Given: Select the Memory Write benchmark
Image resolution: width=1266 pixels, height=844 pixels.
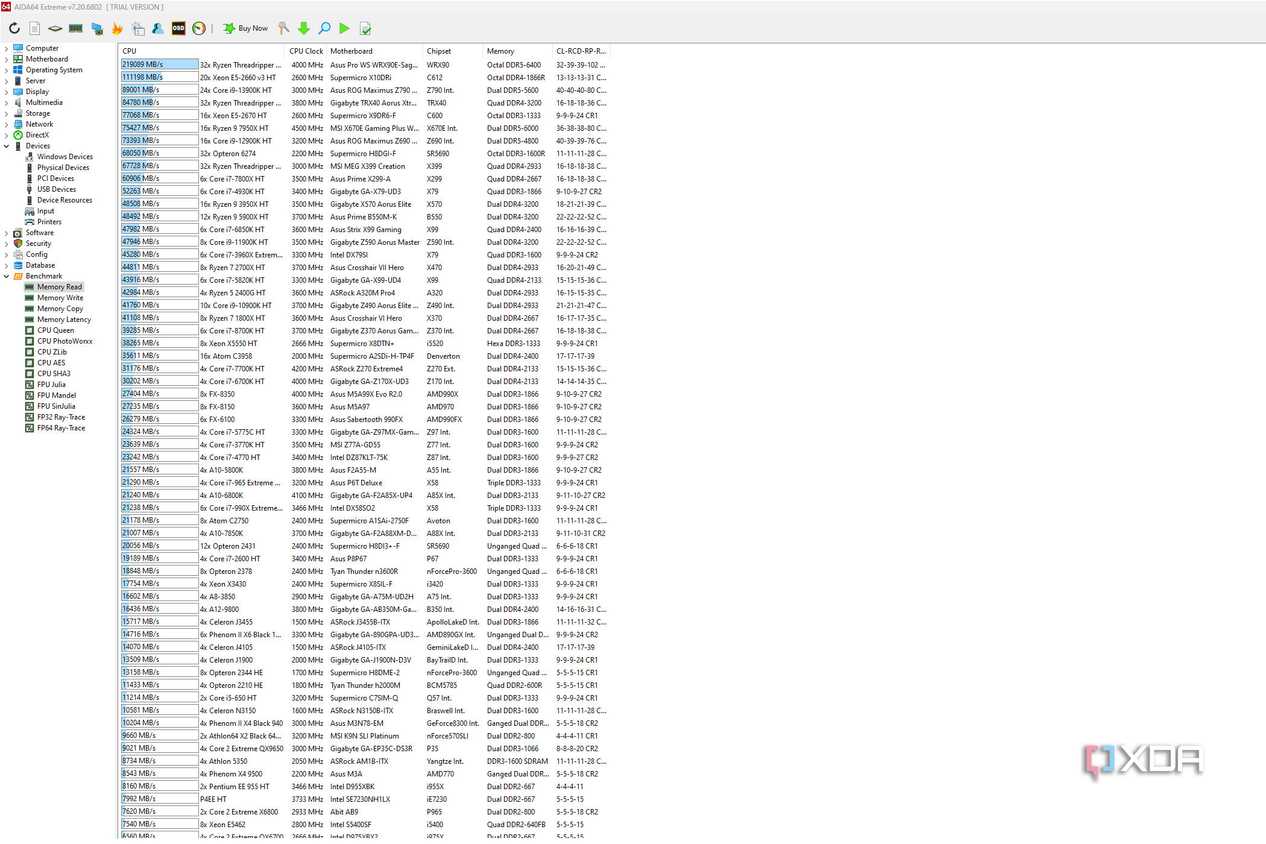Looking at the screenshot, I should pos(60,298).
